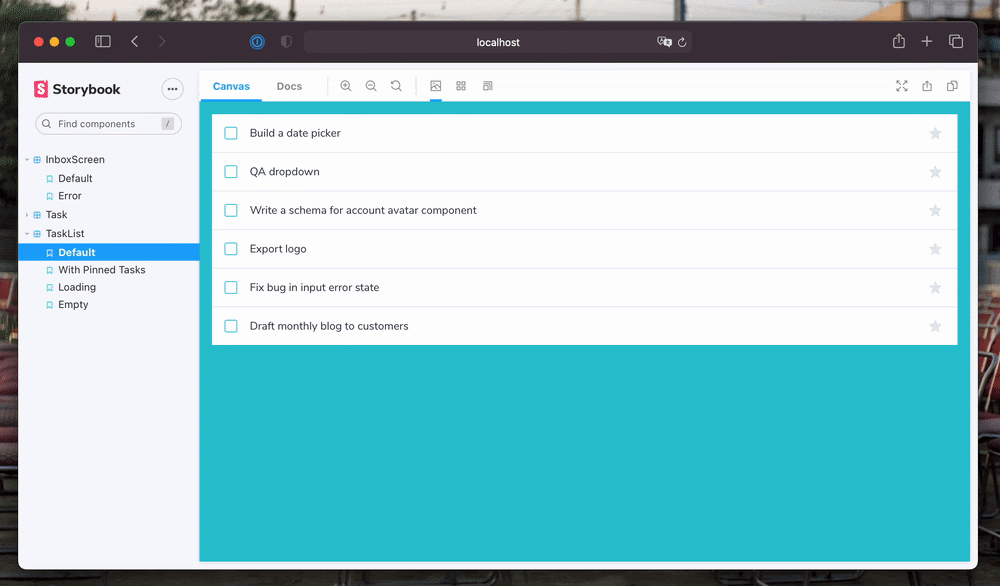
Task: Enter full screen canvas mode
Action: pos(902,86)
